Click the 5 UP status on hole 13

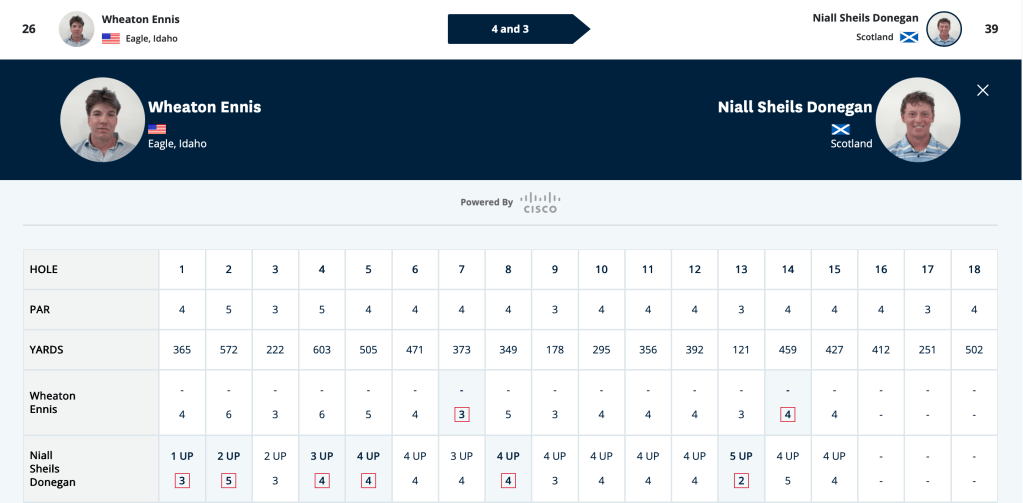click(741, 457)
